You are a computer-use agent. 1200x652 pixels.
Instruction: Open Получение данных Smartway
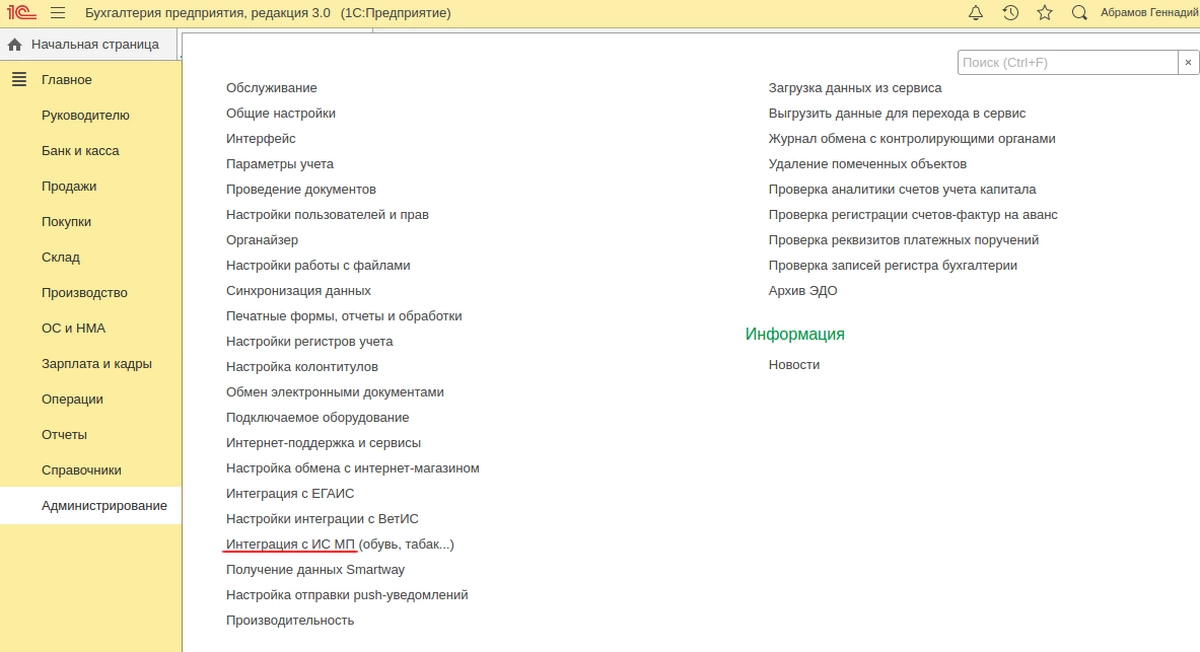click(315, 569)
